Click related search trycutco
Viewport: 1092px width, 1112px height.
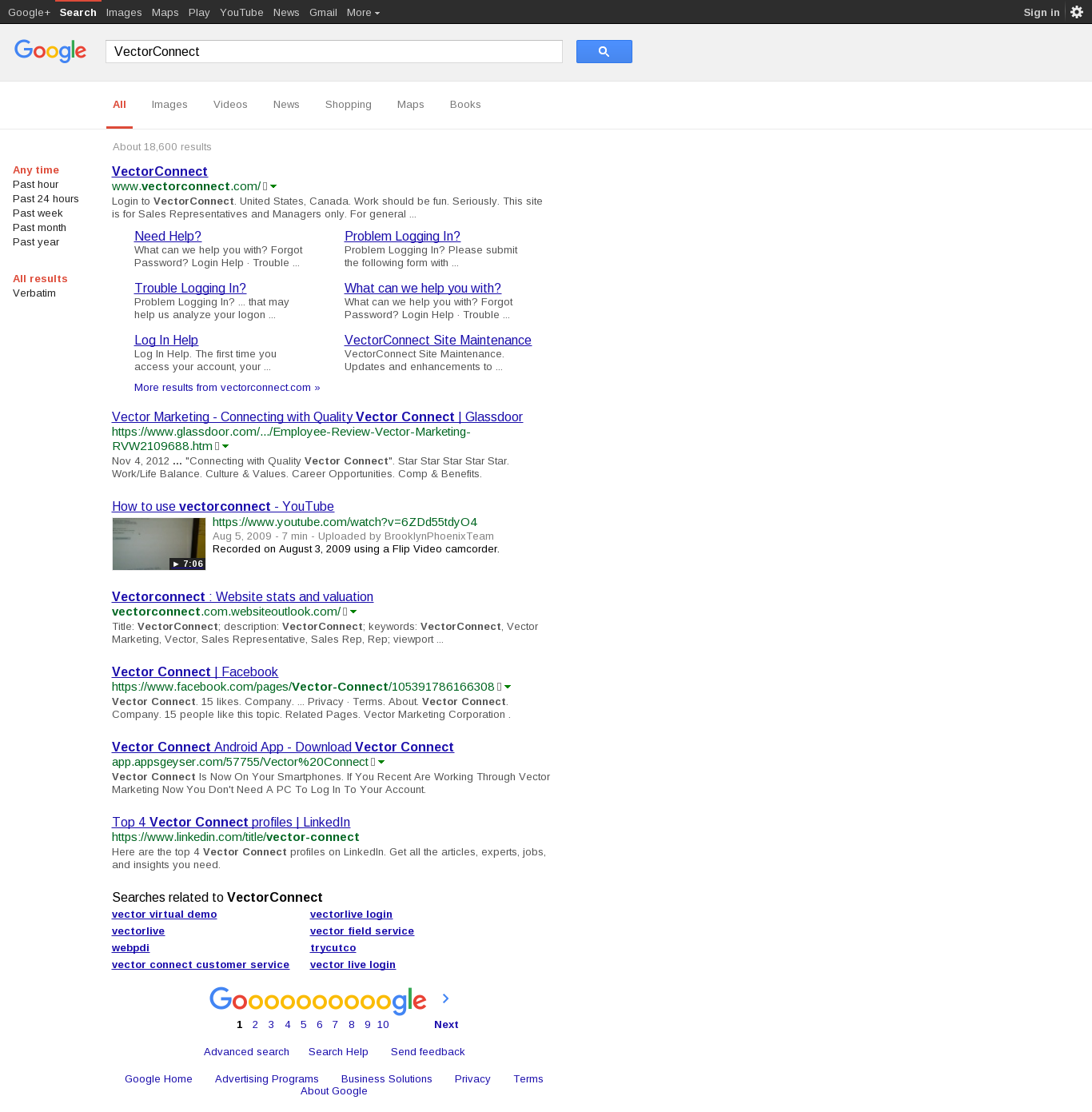[333, 948]
